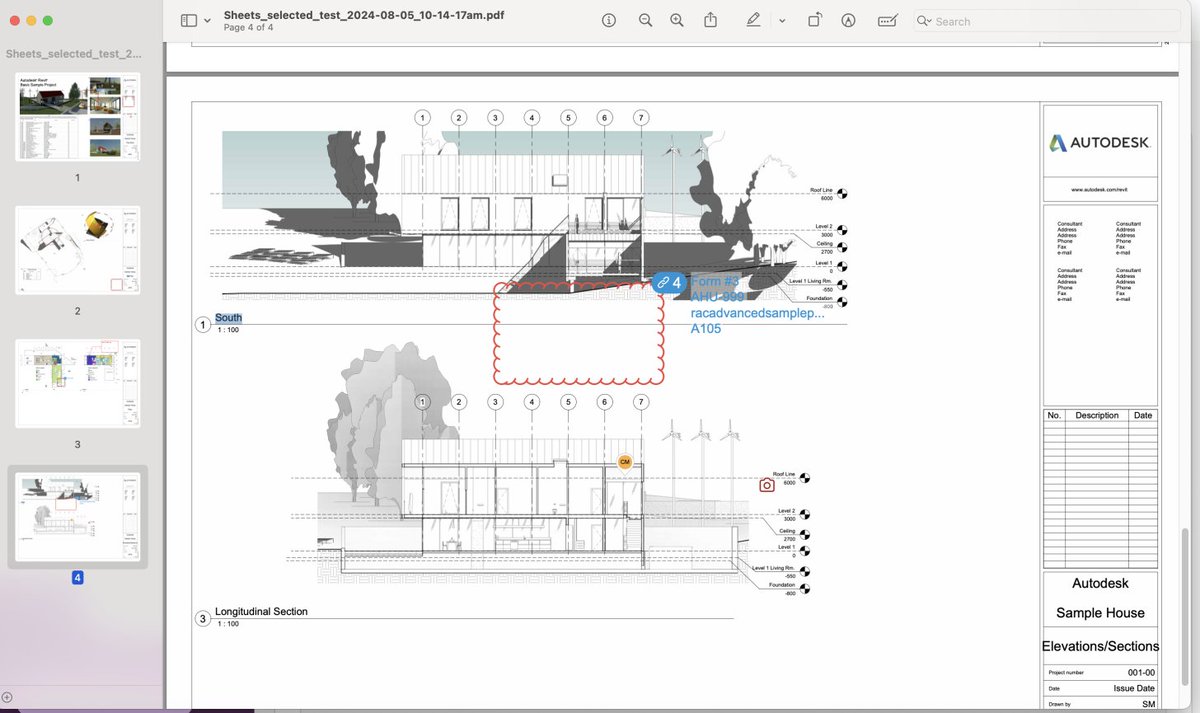
Task: Click the Autodesk logo in title block
Action: [1100, 143]
